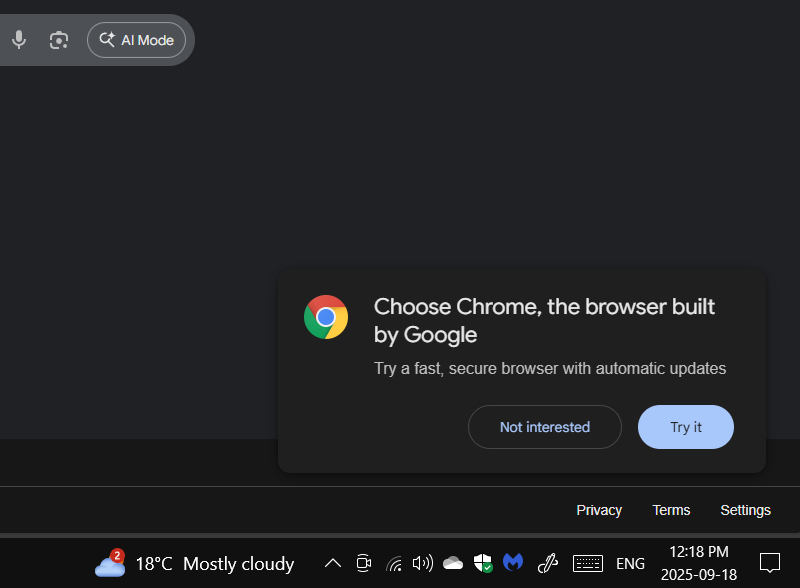The width and height of the screenshot is (800, 588).
Task: Click the Meet Now camera tray icon
Action: (x=364, y=564)
